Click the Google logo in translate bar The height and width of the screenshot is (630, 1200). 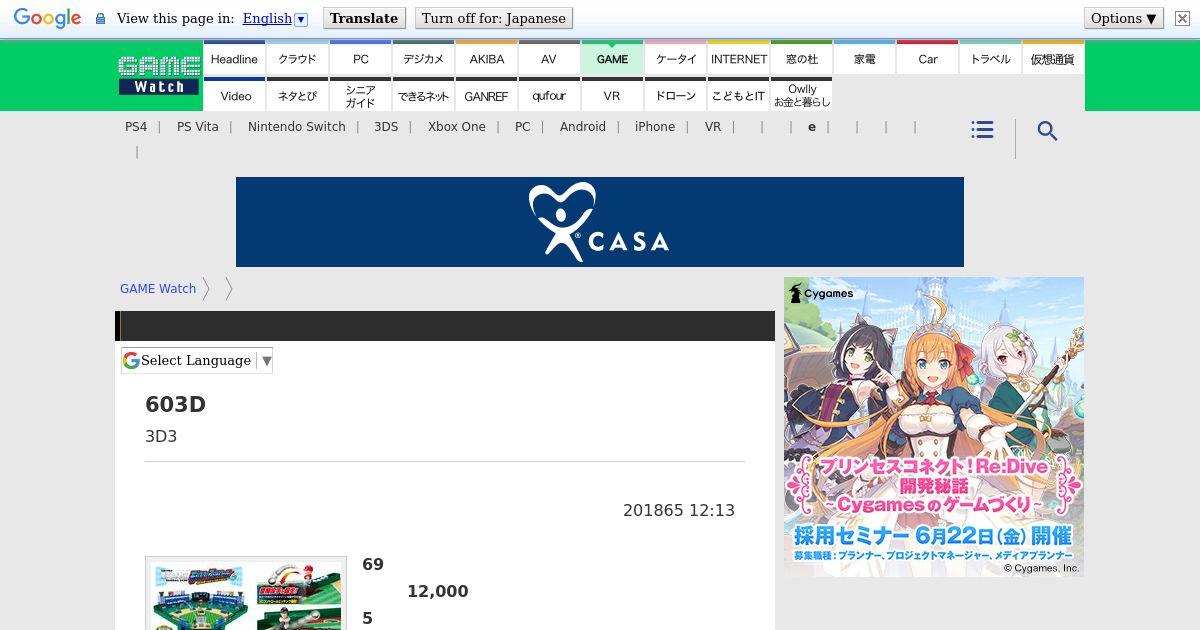(x=47, y=18)
